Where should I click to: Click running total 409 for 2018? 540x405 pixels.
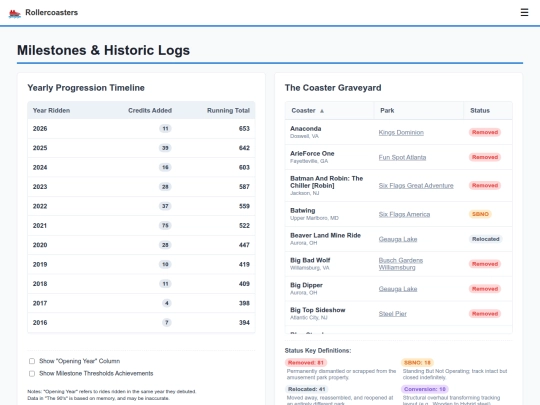[244, 284]
